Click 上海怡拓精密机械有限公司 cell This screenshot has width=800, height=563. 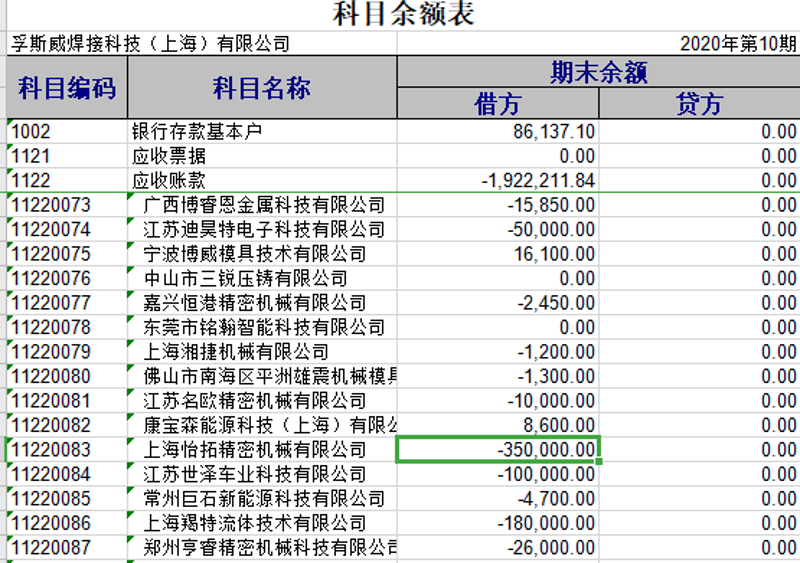coord(262,450)
